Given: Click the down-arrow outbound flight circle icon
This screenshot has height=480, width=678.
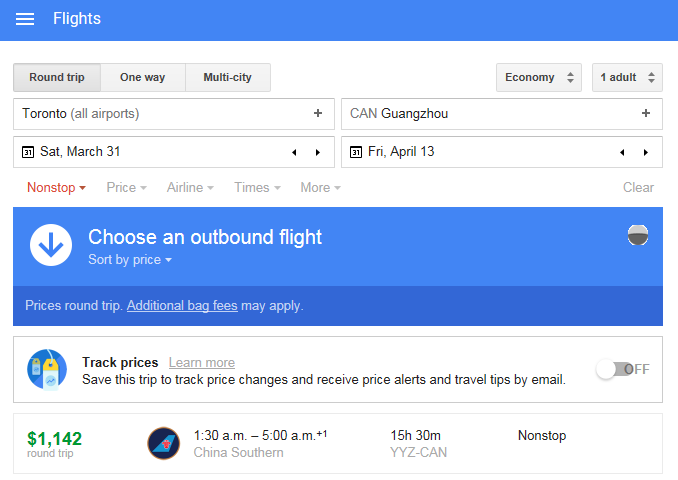Looking at the screenshot, I should pos(51,245).
